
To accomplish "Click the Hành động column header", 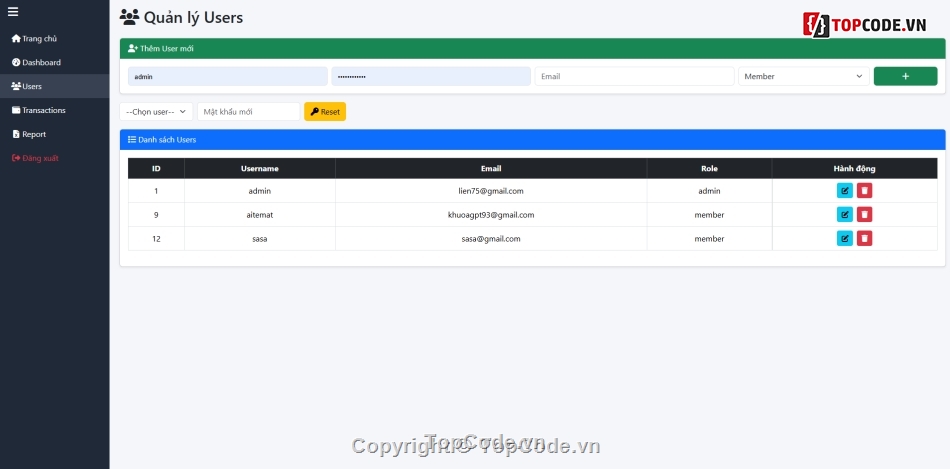I will (x=854, y=168).
